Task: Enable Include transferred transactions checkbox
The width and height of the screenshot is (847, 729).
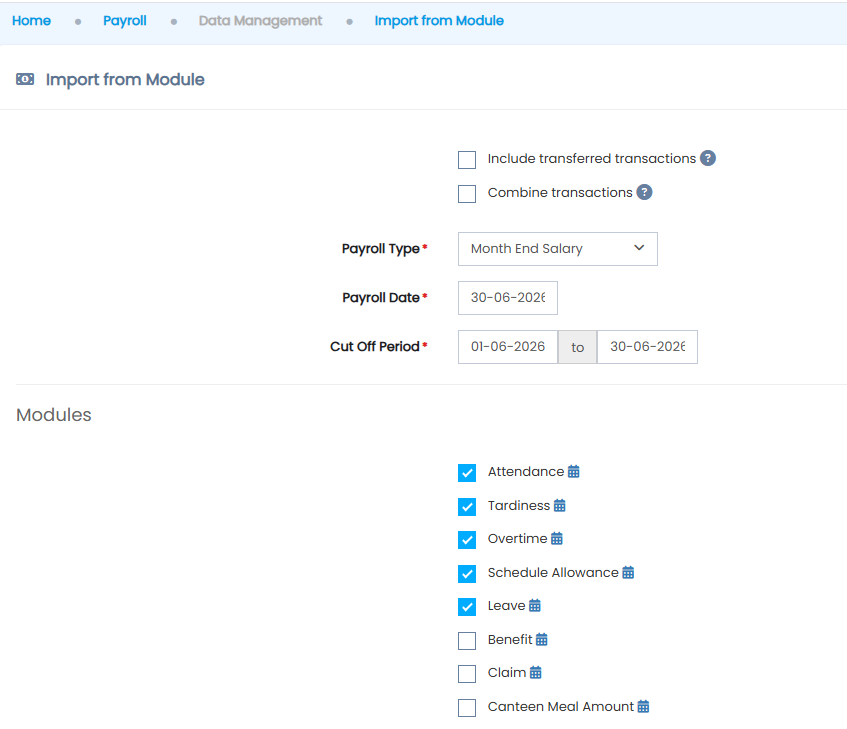Action: (x=467, y=160)
